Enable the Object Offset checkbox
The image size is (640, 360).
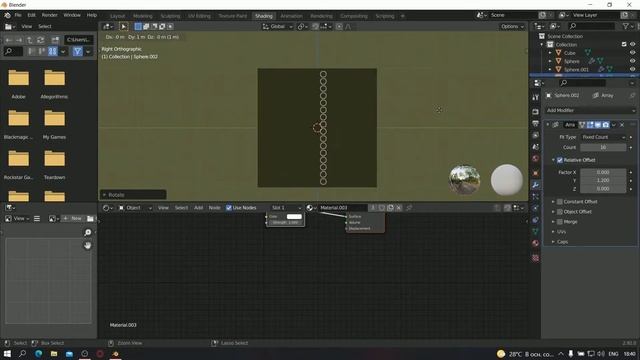coord(560,212)
